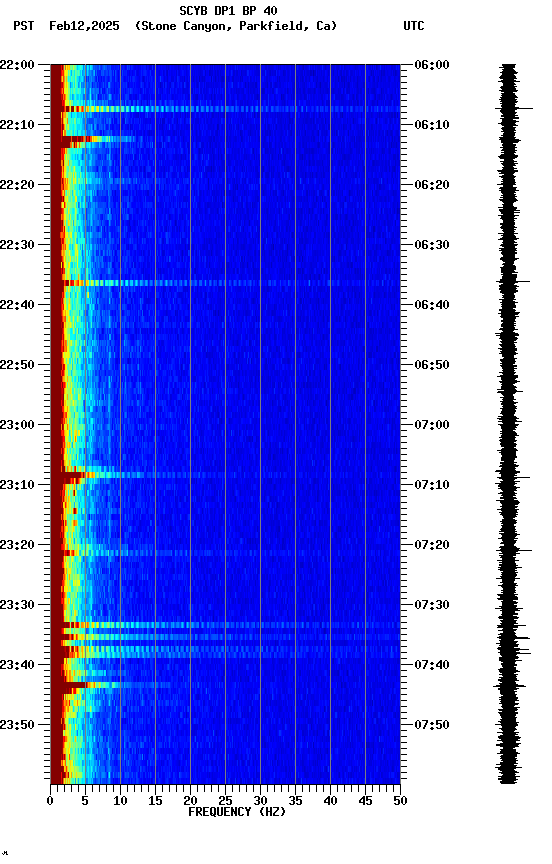Click the '07:10' UTC time label
552x864 pixels.
tap(432, 485)
